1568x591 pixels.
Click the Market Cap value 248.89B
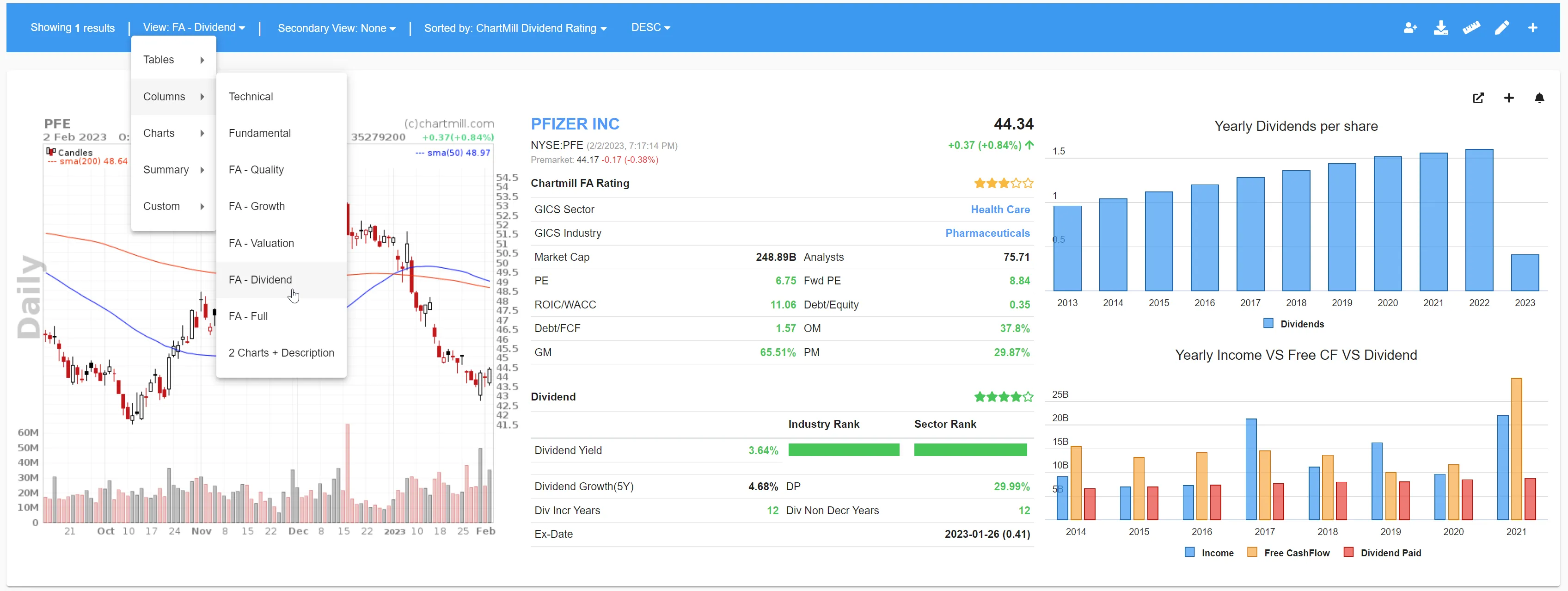click(x=776, y=257)
